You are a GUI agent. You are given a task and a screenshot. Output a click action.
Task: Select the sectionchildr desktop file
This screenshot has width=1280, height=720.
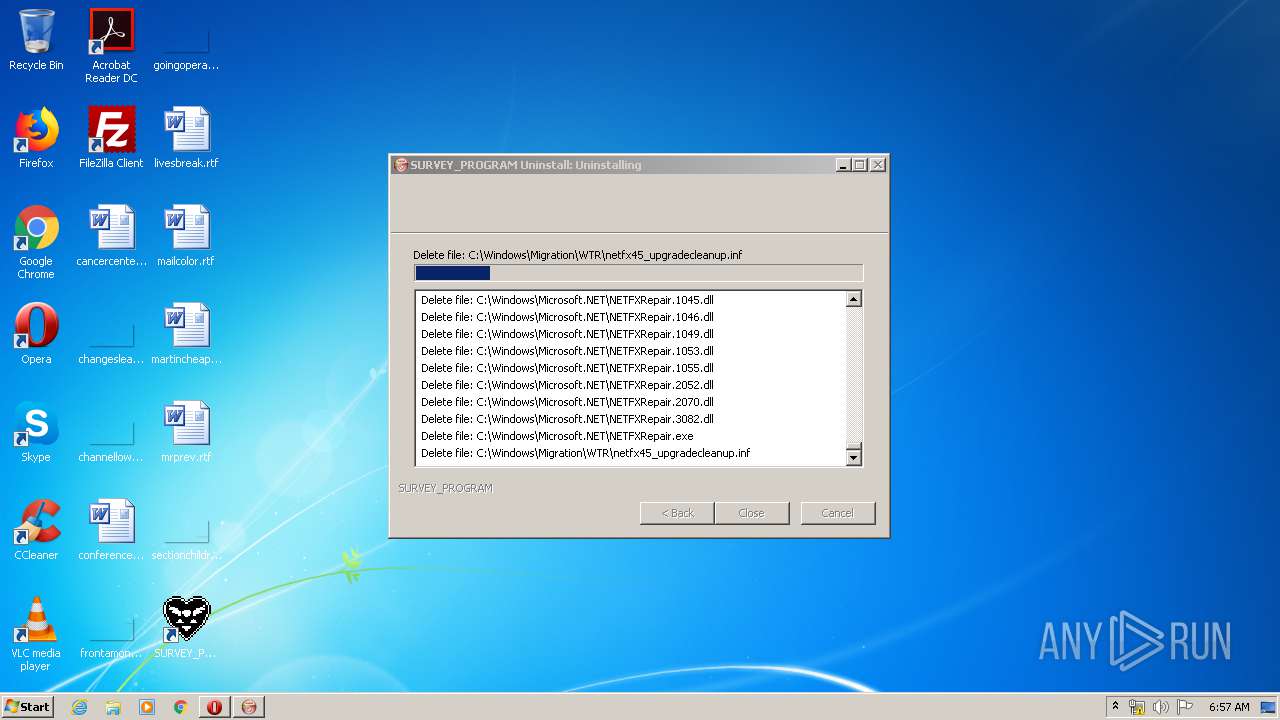click(186, 530)
